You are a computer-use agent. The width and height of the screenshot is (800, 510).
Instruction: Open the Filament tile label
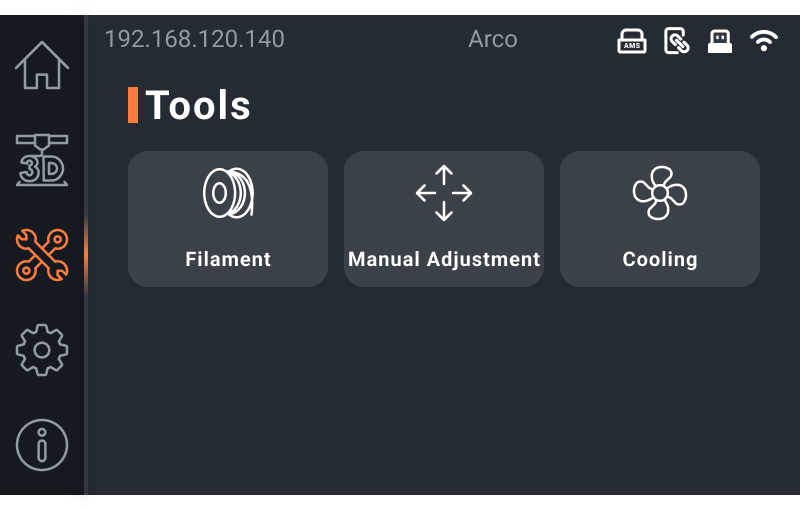coord(228,259)
